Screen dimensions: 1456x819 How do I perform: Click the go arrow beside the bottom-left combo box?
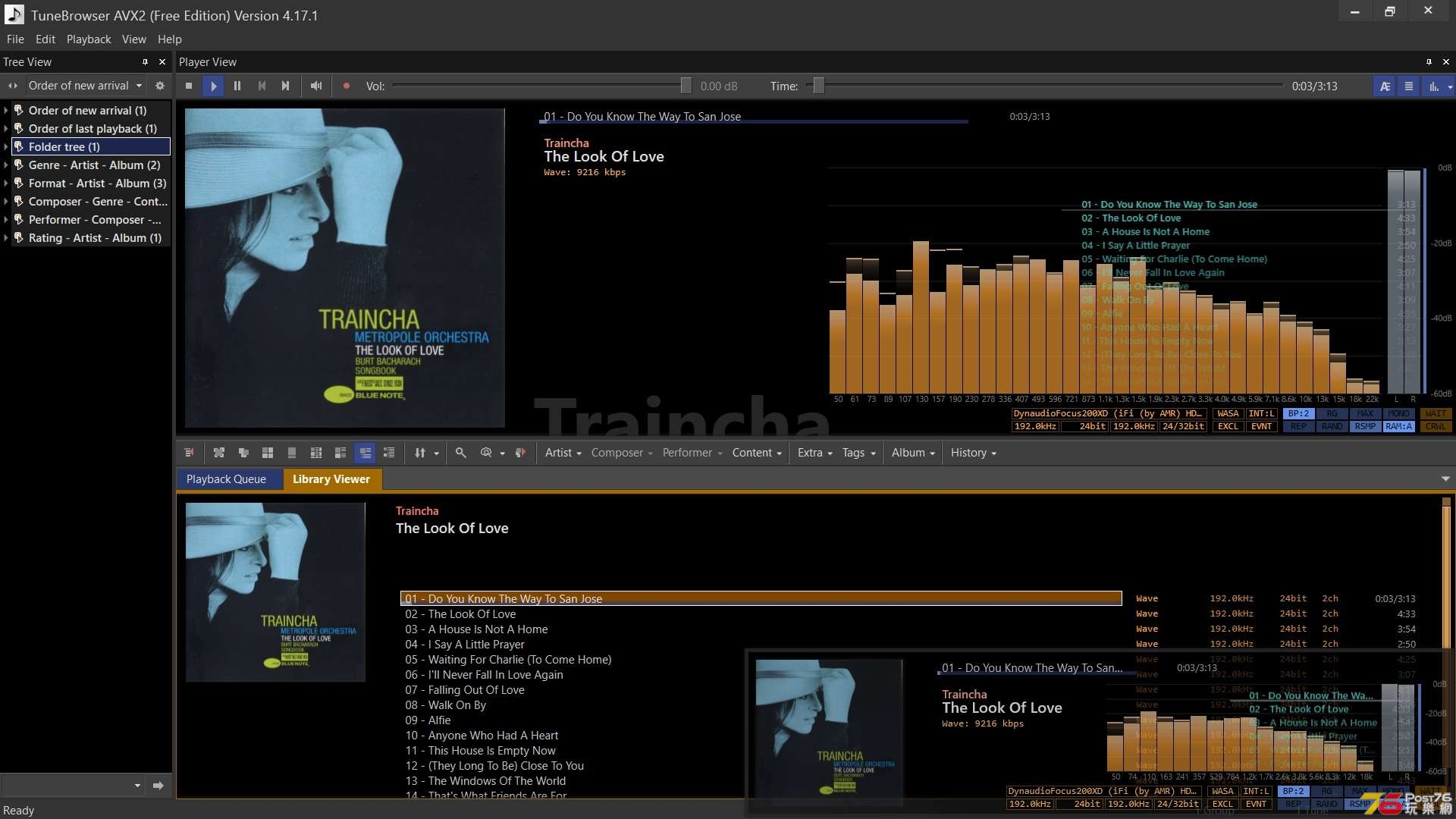158,786
